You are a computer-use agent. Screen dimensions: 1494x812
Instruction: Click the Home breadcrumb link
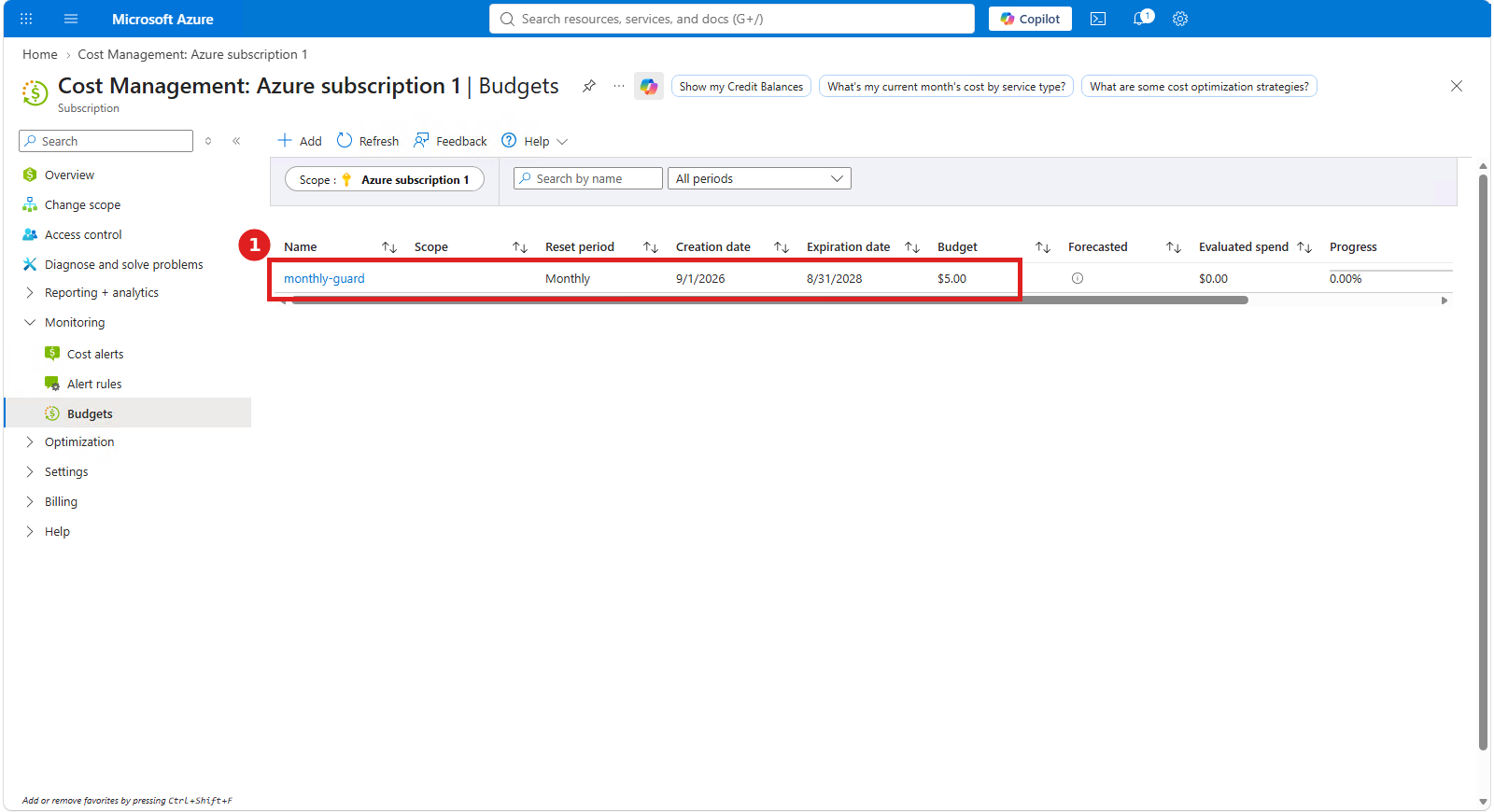coord(40,55)
